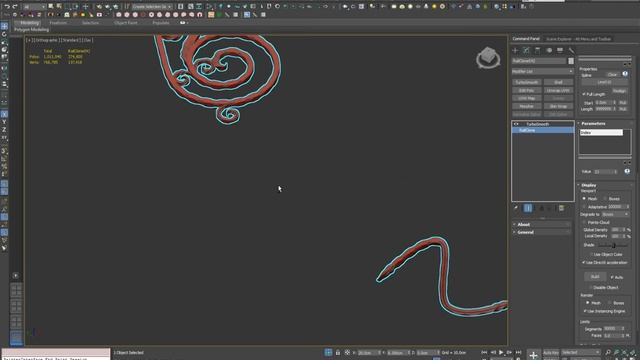Click the select-object tool at the left toolbar top
The height and width of the screenshot is (360, 640).
pos(4,26)
